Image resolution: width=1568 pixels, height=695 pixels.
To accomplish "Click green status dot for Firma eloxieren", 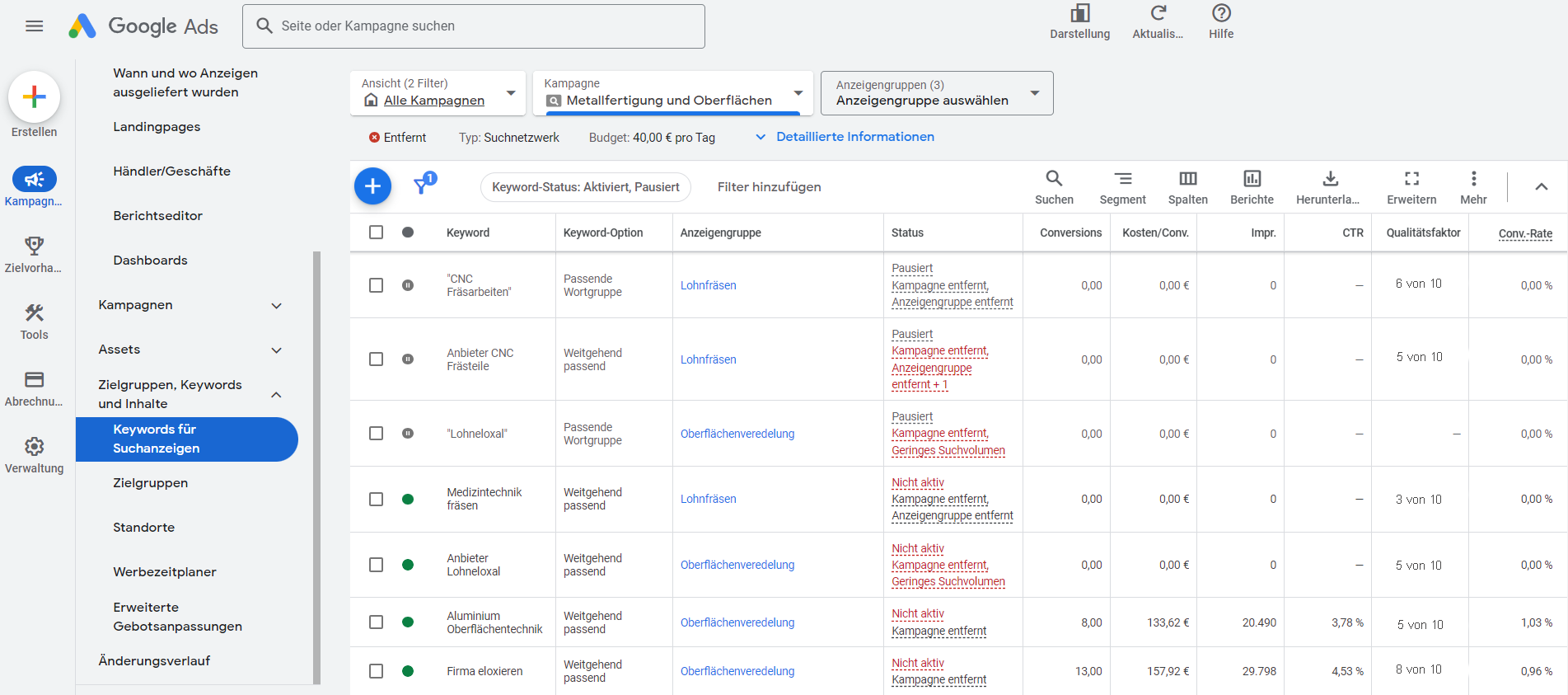I will coord(408,671).
